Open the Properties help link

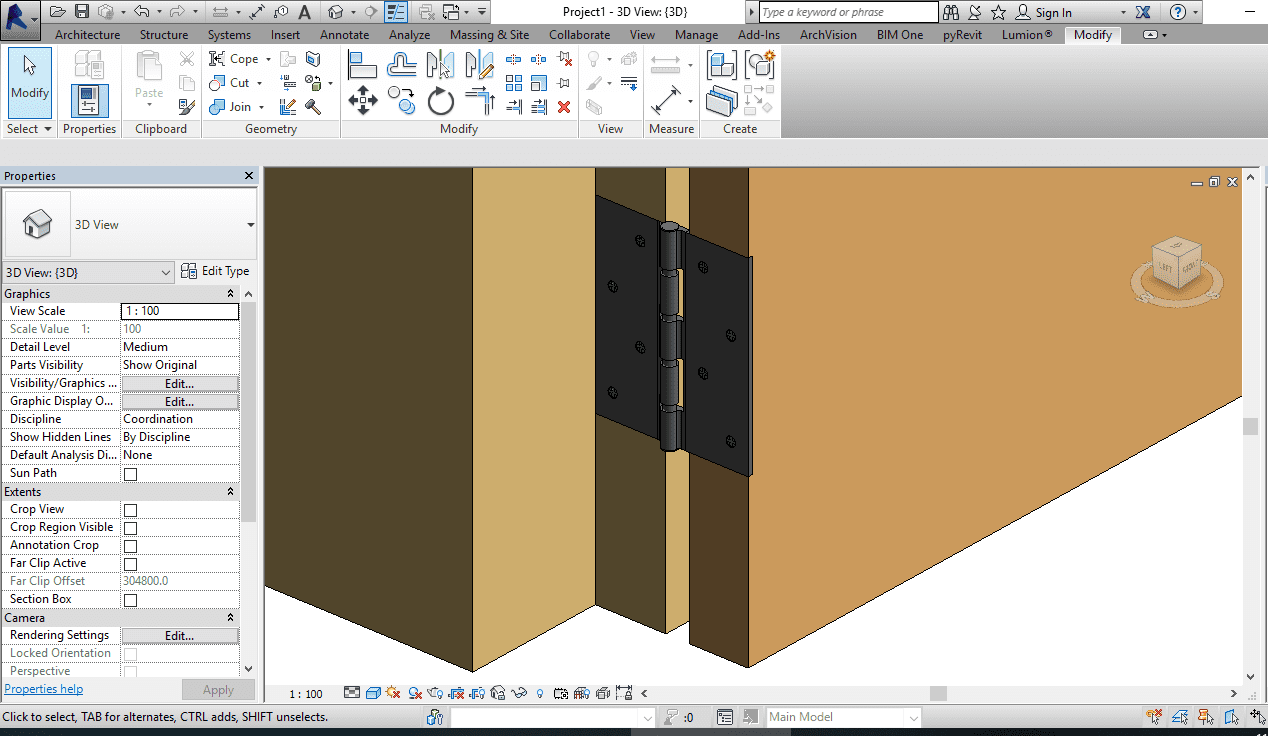(43, 689)
